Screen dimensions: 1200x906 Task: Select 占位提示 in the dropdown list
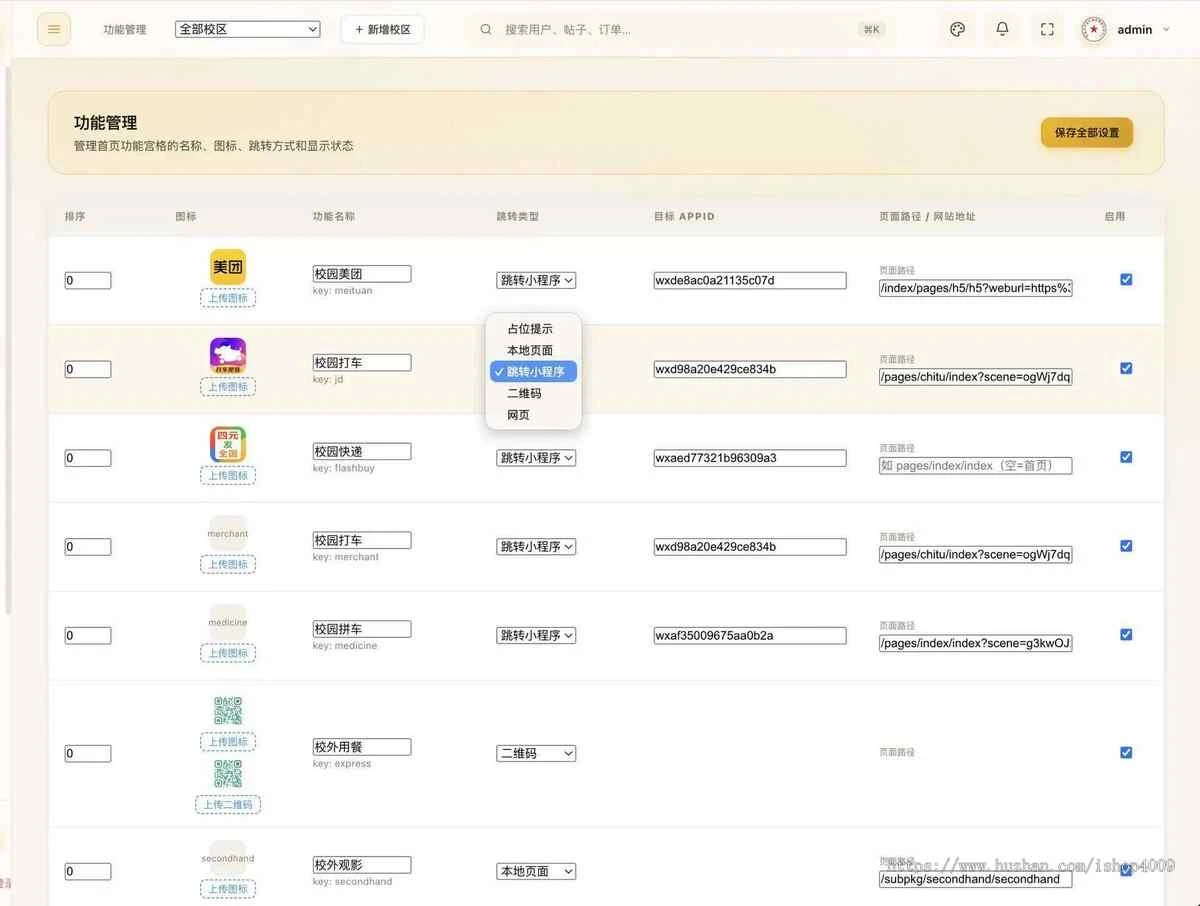533,329
